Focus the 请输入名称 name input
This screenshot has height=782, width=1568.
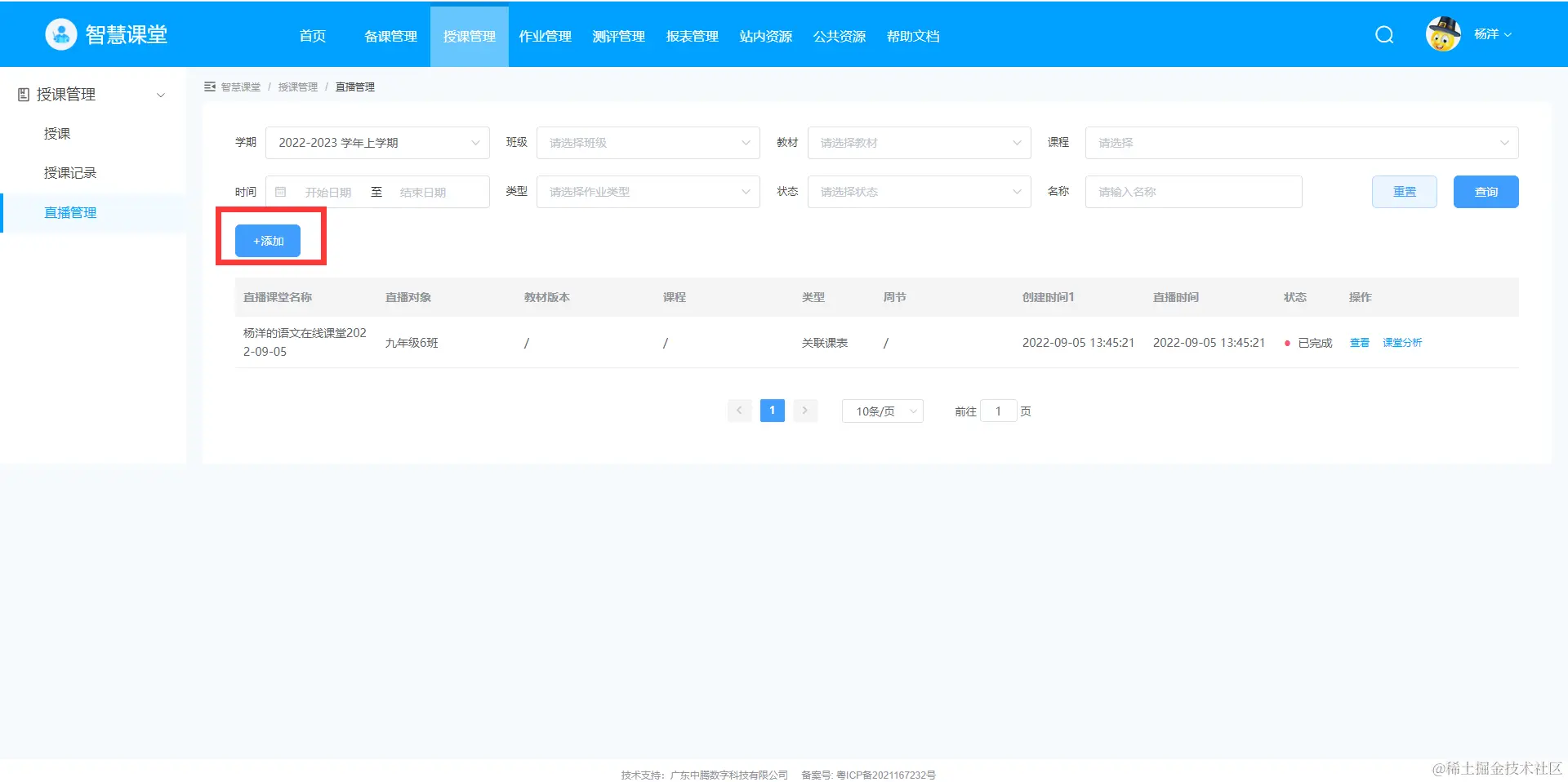pyautogui.click(x=1193, y=192)
